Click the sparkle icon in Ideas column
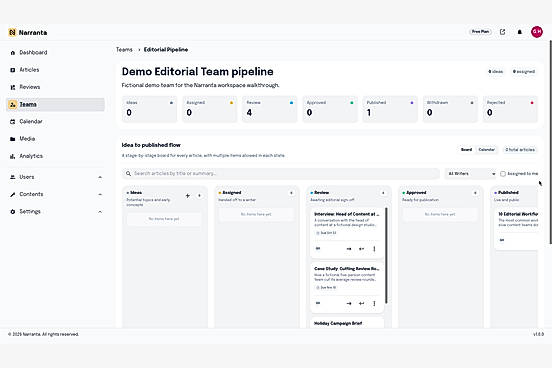 click(x=188, y=195)
